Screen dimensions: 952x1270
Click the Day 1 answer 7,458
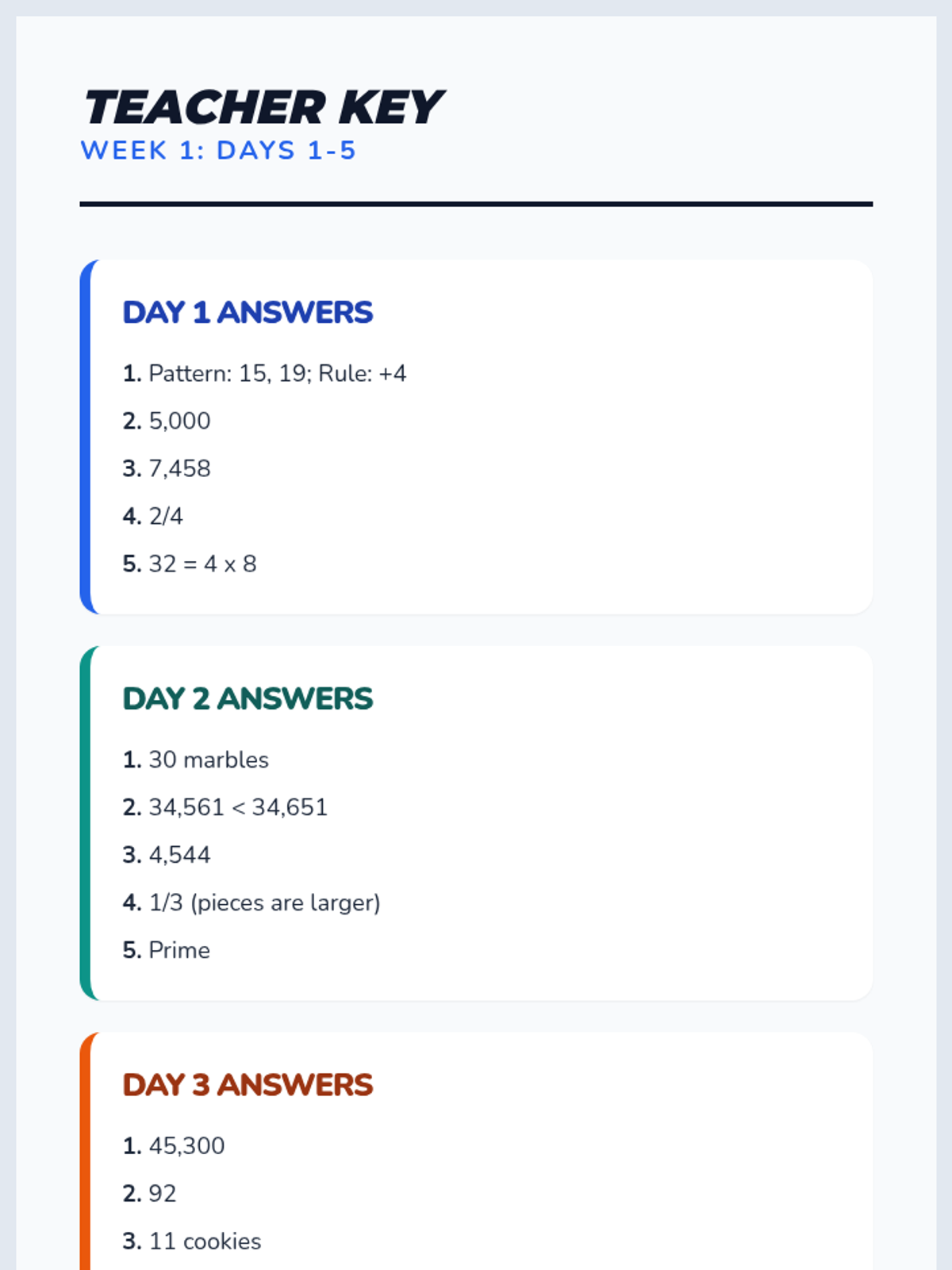[179, 468]
